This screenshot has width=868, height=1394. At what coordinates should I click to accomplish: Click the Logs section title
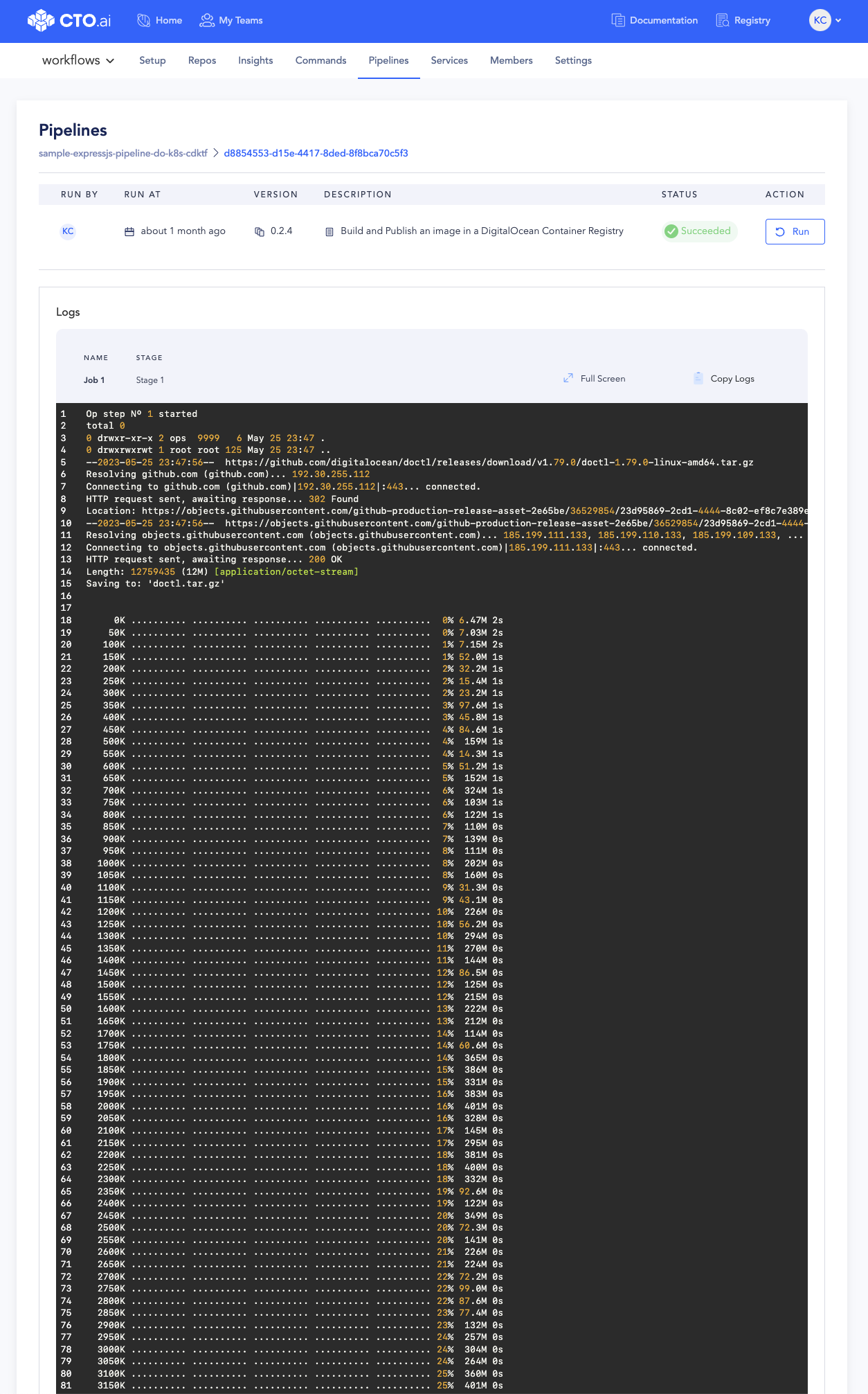(x=68, y=312)
